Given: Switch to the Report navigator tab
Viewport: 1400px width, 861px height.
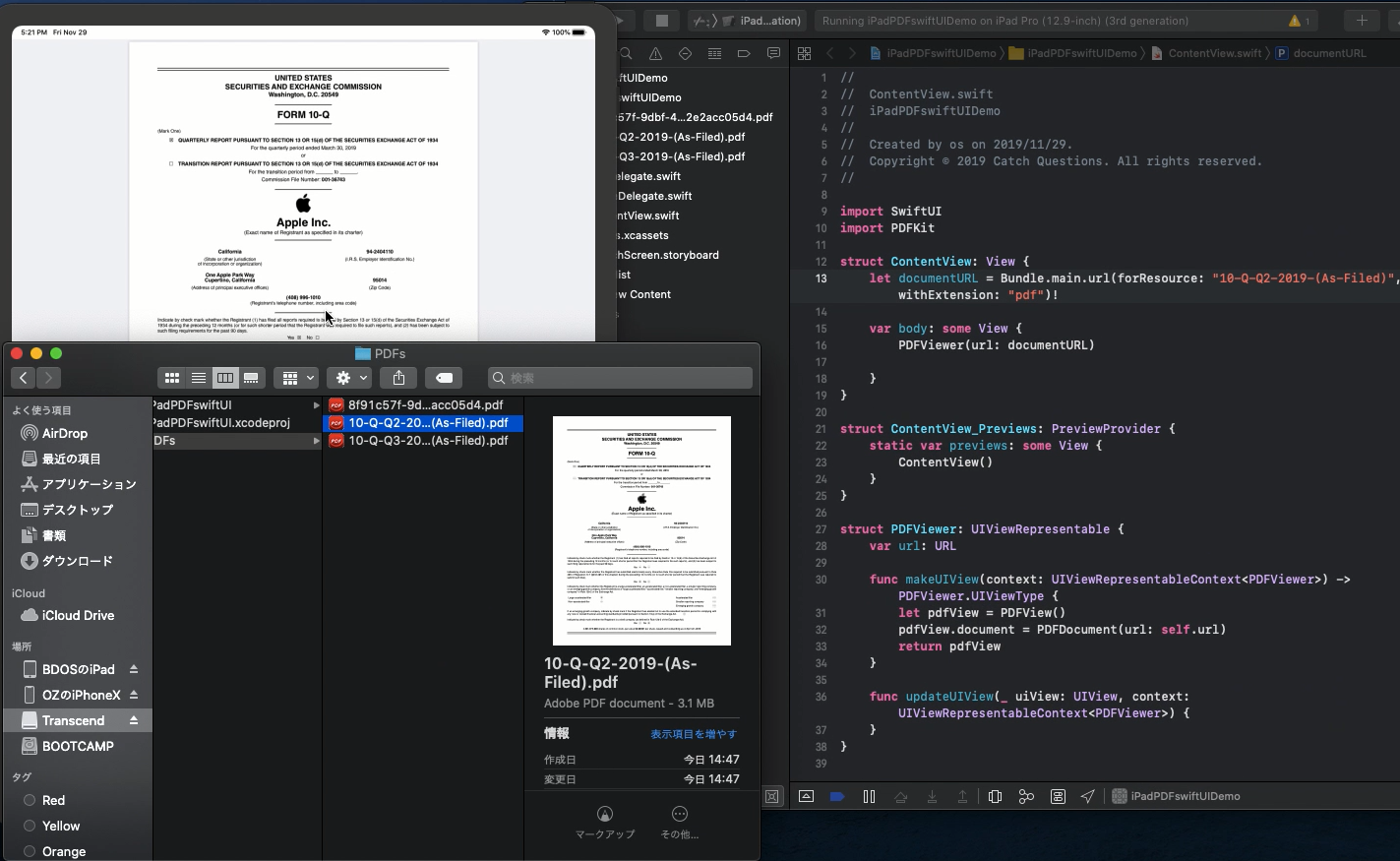Looking at the screenshot, I should [773, 53].
